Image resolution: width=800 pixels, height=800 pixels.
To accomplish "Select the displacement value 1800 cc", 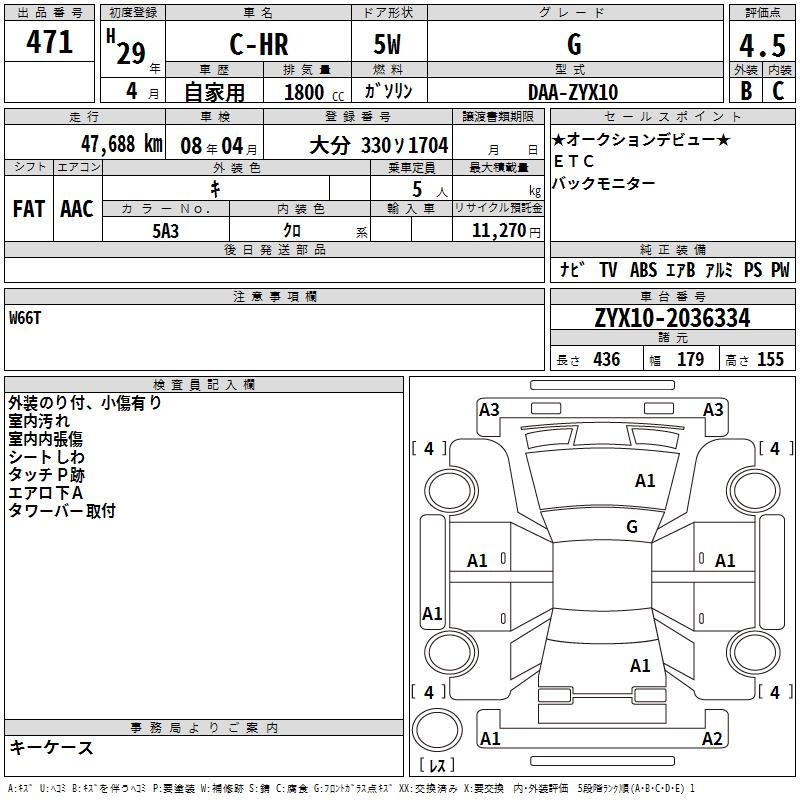I will [314, 92].
